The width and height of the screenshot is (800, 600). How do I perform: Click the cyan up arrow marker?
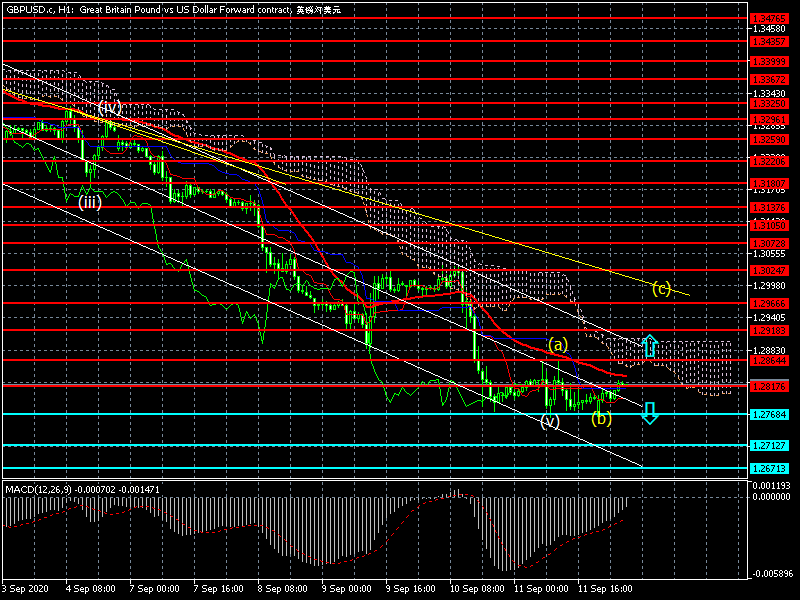point(649,346)
